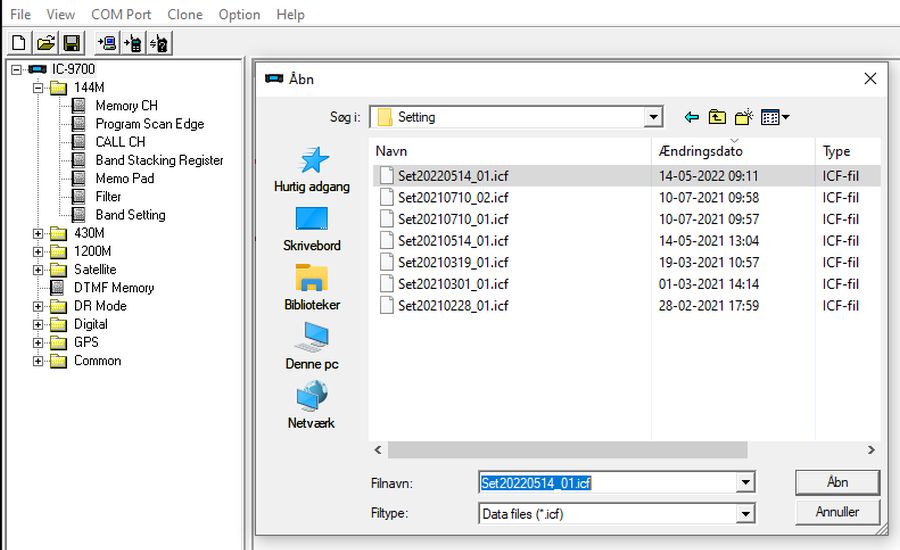Open the COM Port menu
900x550 pixels.
(x=121, y=14)
